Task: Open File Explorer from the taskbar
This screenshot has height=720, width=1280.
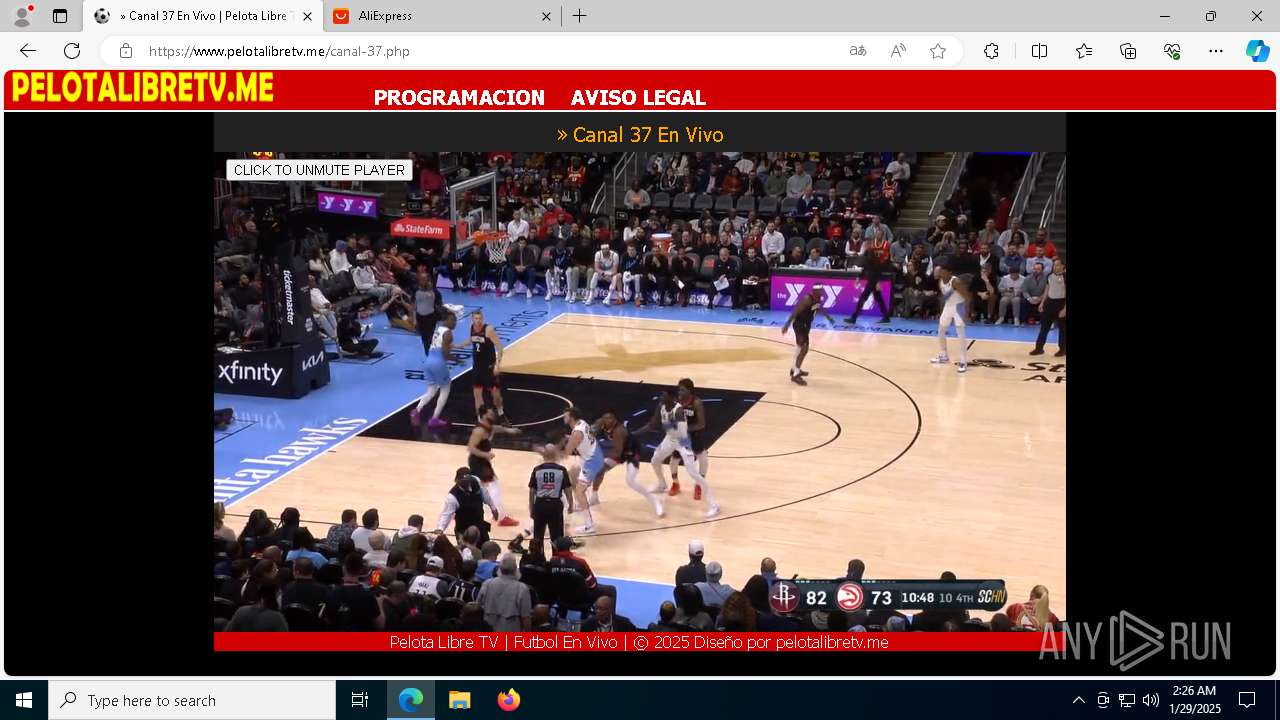Action: [459, 700]
